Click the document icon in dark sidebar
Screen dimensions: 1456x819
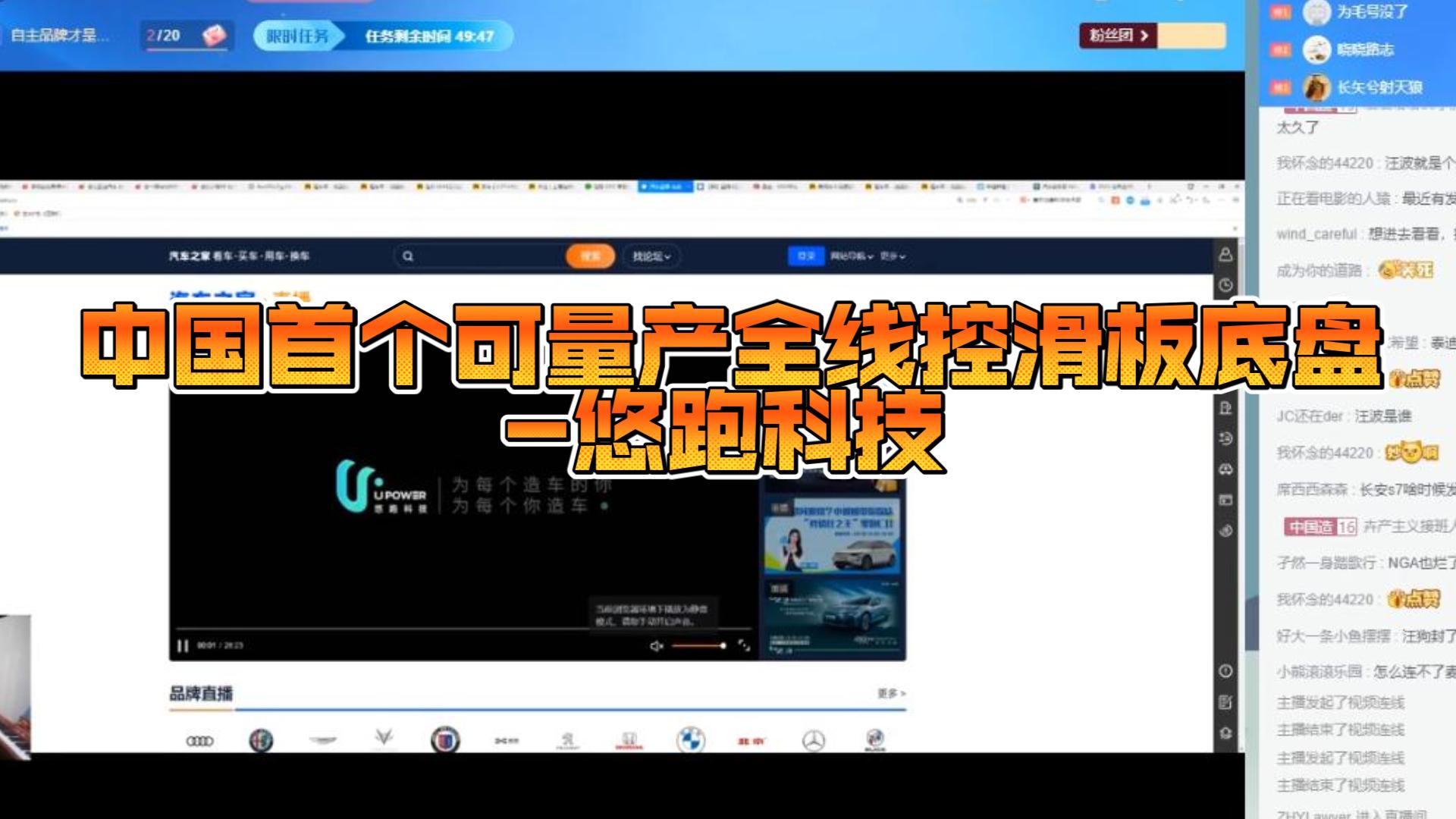[1225, 409]
